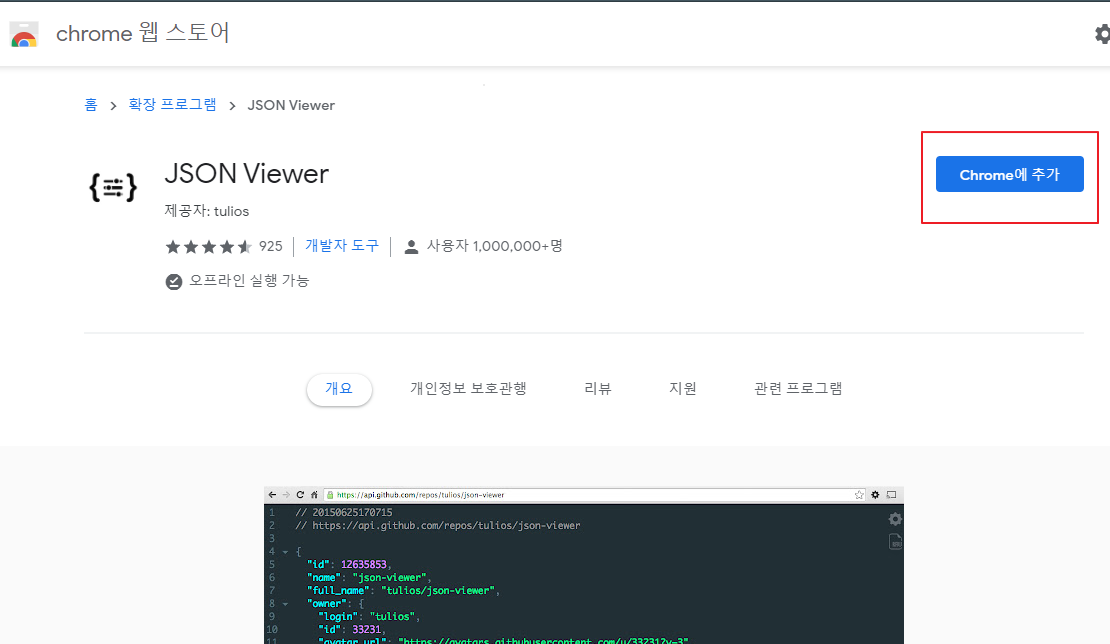This screenshot has width=1110, height=644.
Task: Click the users person icon
Action: (411, 247)
